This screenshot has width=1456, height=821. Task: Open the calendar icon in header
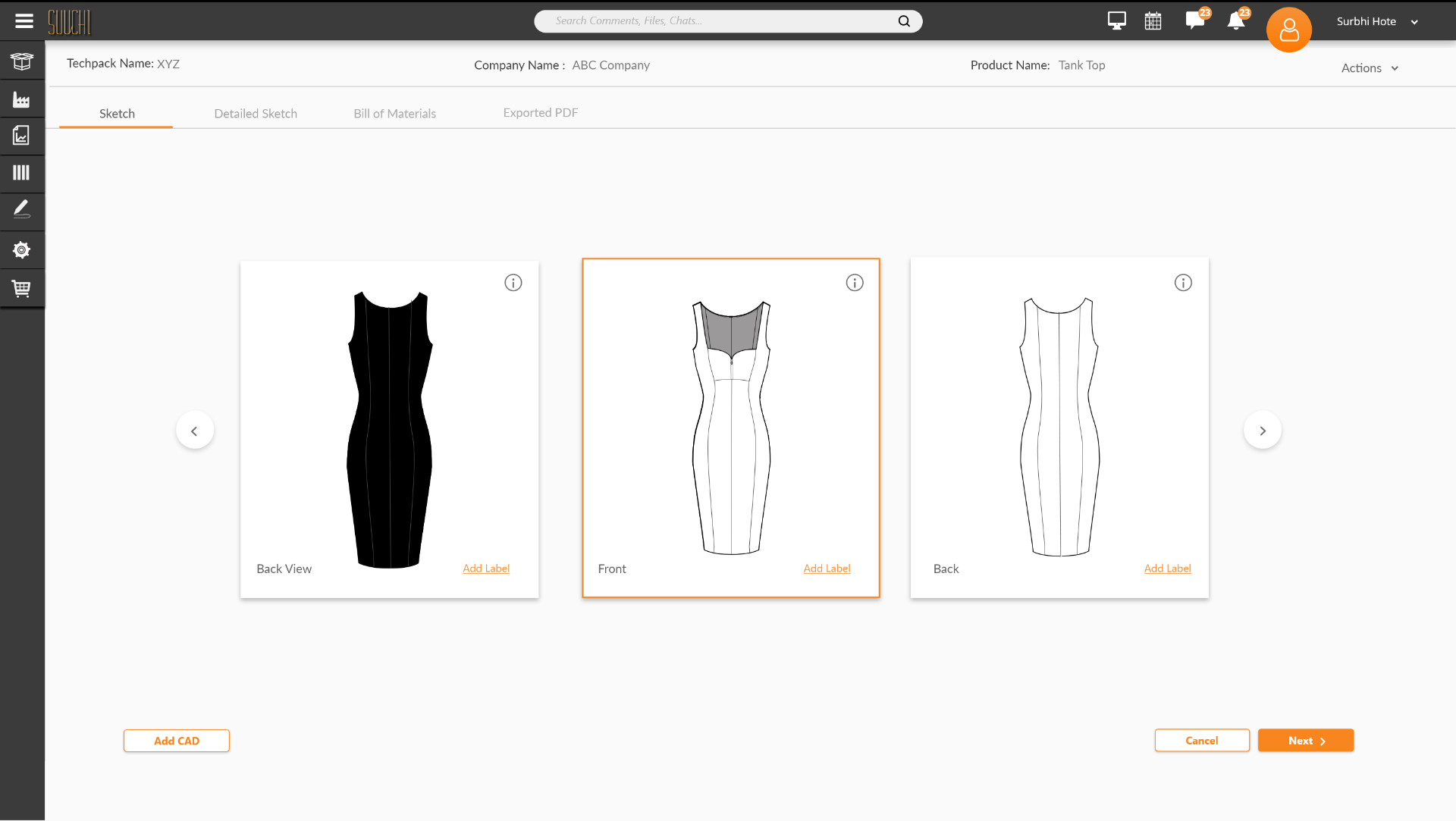pyautogui.click(x=1153, y=21)
